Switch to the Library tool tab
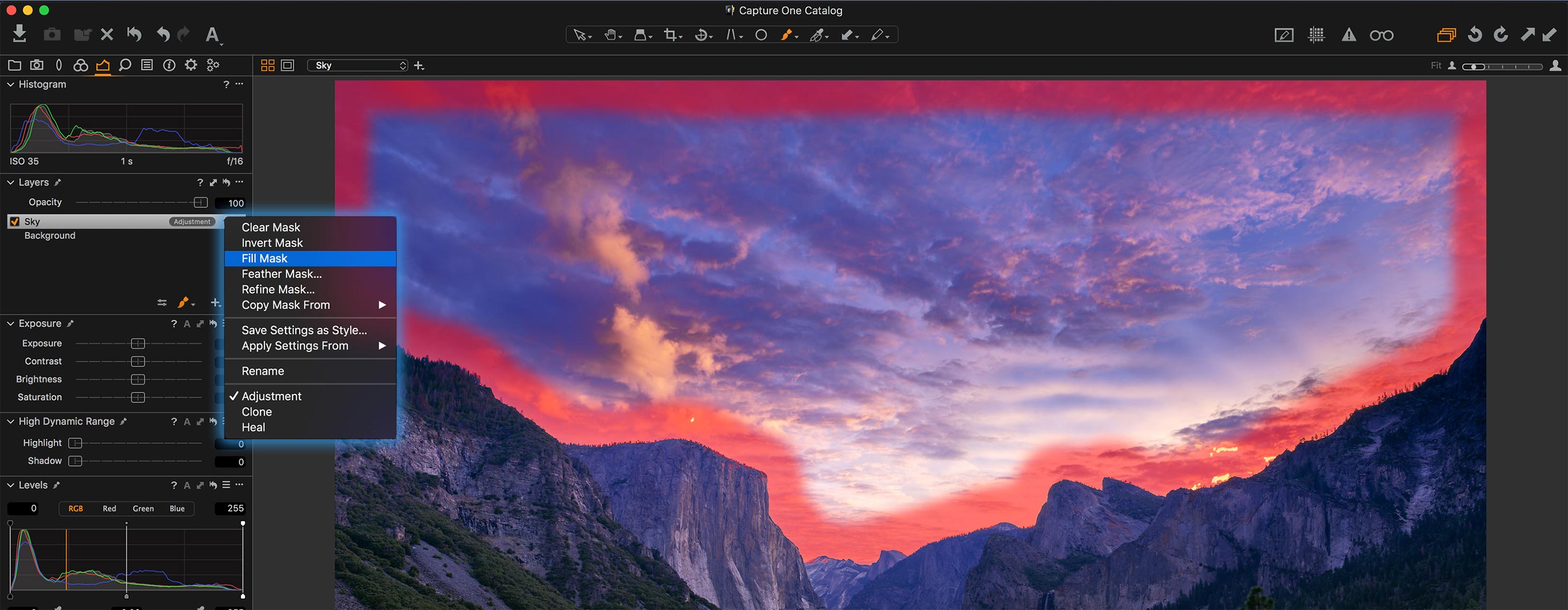The image size is (1568, 610). pyautogui.click(x=14, y=65)
